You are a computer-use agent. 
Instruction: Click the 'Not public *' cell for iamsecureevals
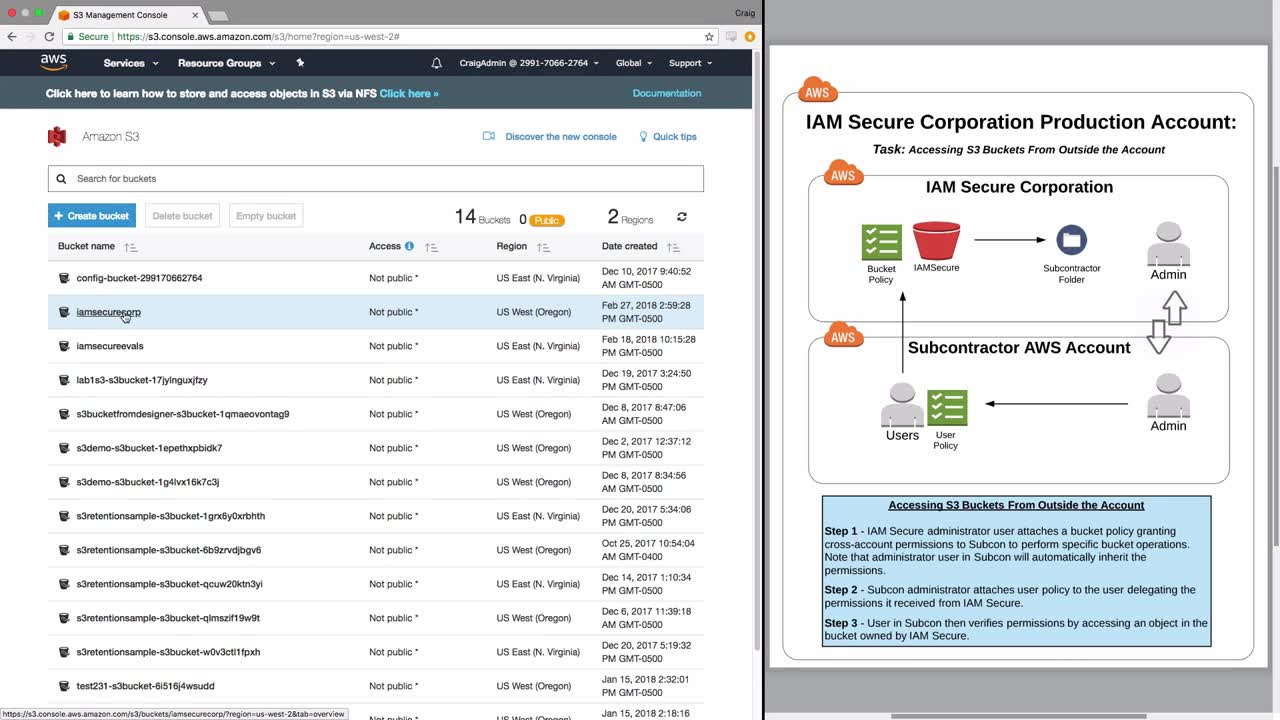tap(394, 346)
